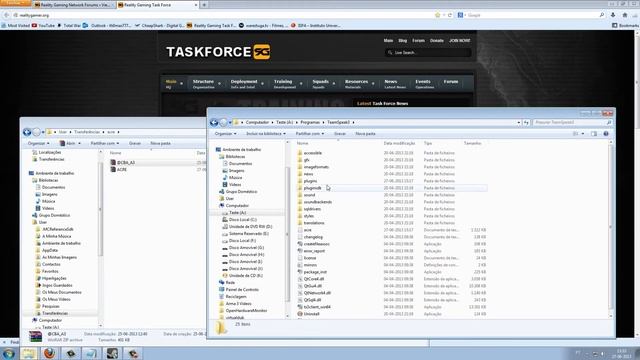Select Painel de Controlo in navigation tree
The height and width of the screenshot is (360, 640).
[242, 289]
